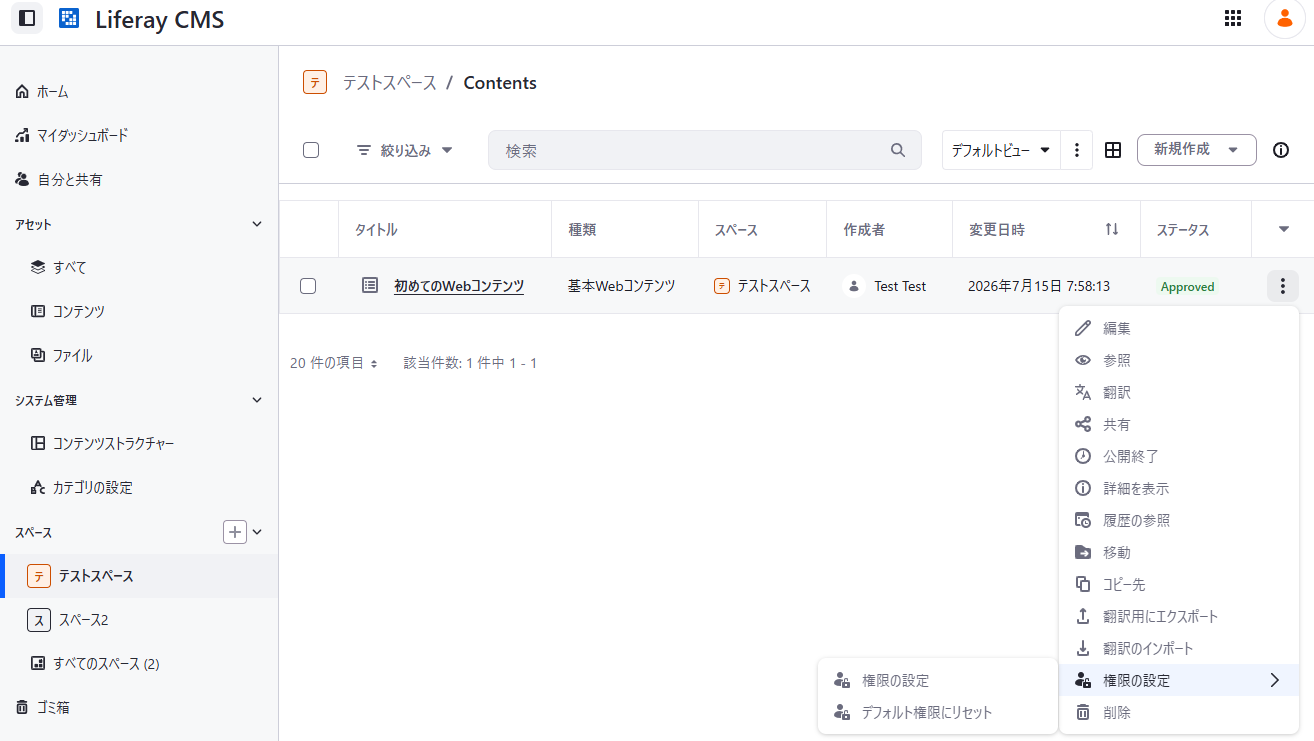This screenshot has height=741, width=1314.
Task: Open the row actions kebab for 初めてのWebコンテンツ
Action: [1283, 286]
